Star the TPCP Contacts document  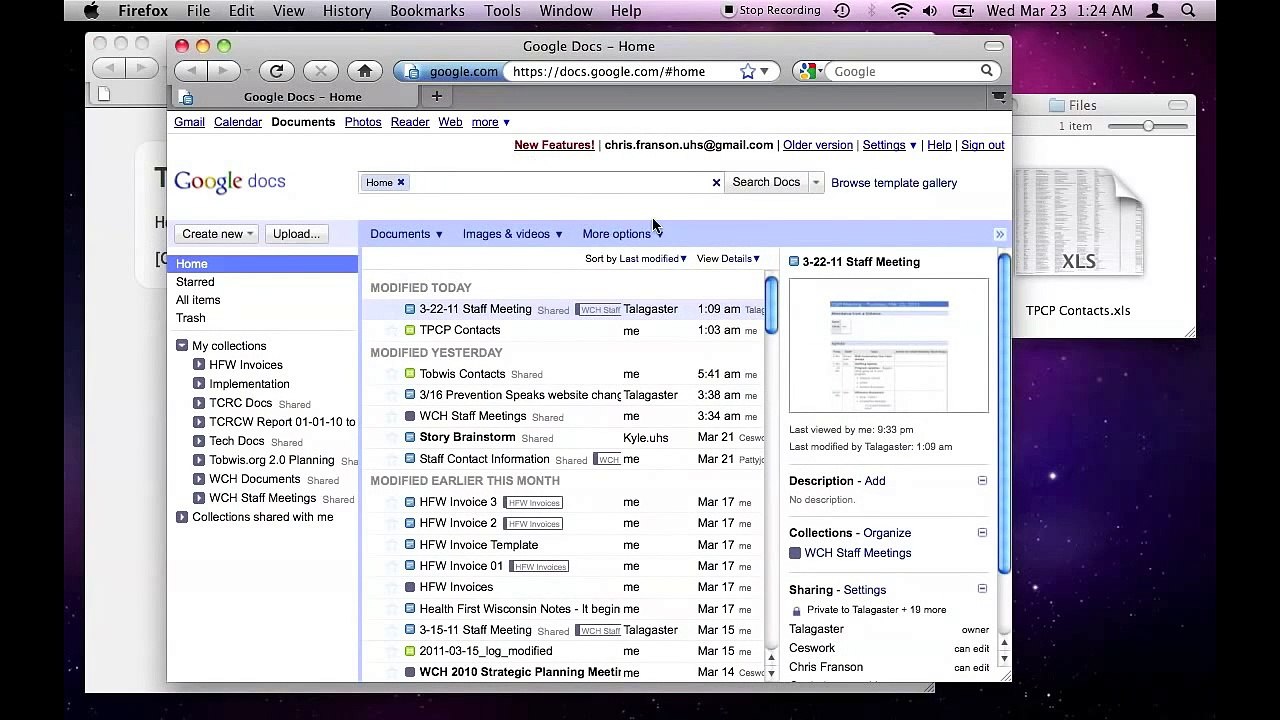coord(392,330)
